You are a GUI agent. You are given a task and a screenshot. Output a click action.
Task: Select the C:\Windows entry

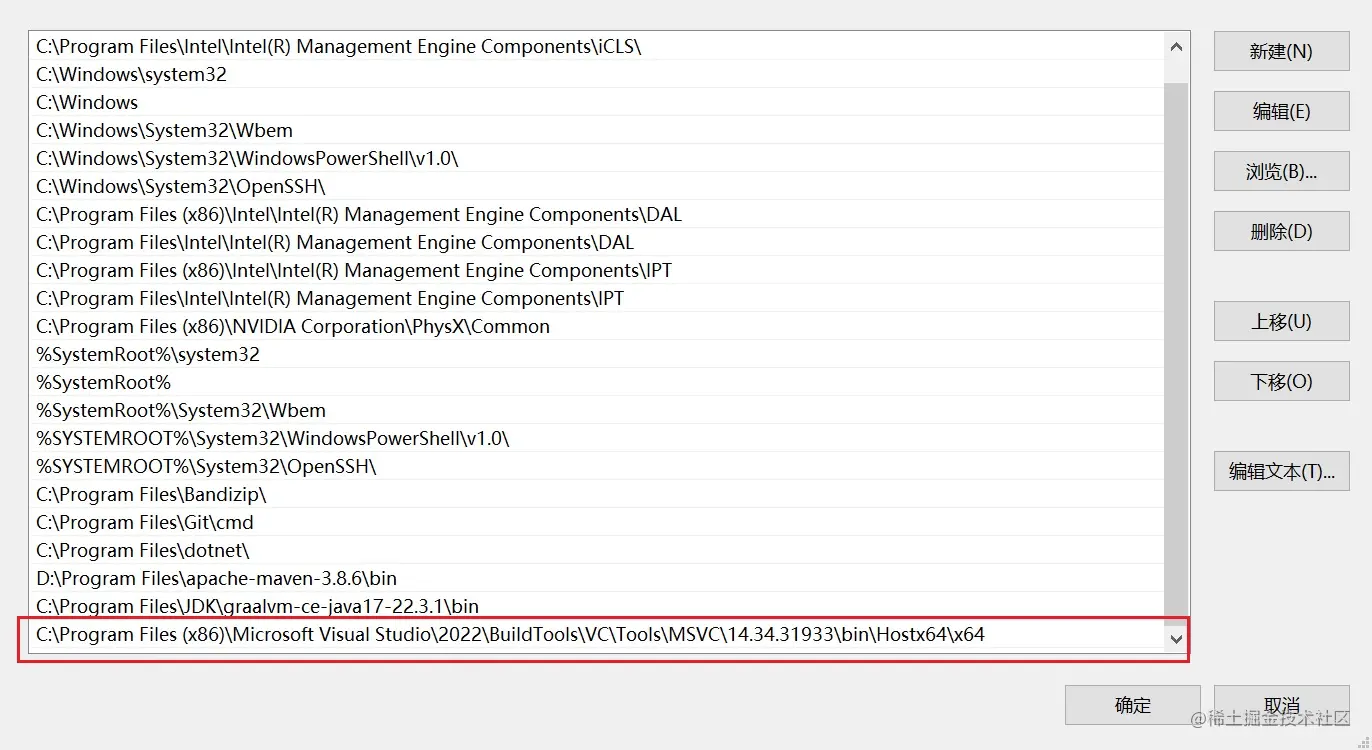point(597,102)
